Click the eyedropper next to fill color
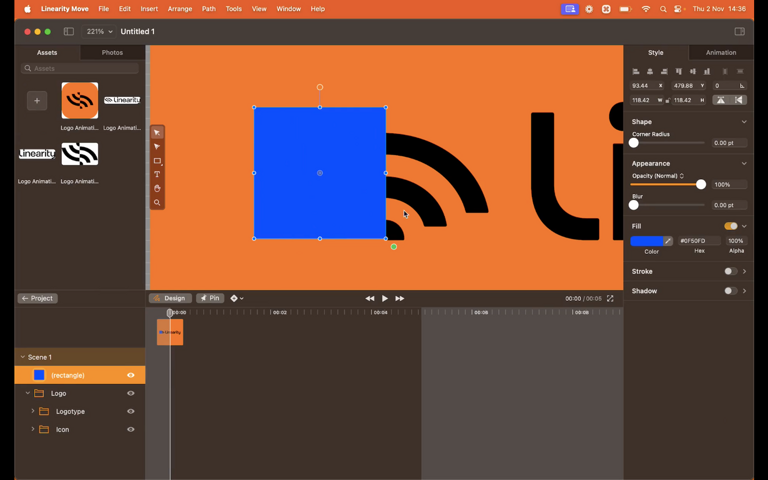 [668, 241]
